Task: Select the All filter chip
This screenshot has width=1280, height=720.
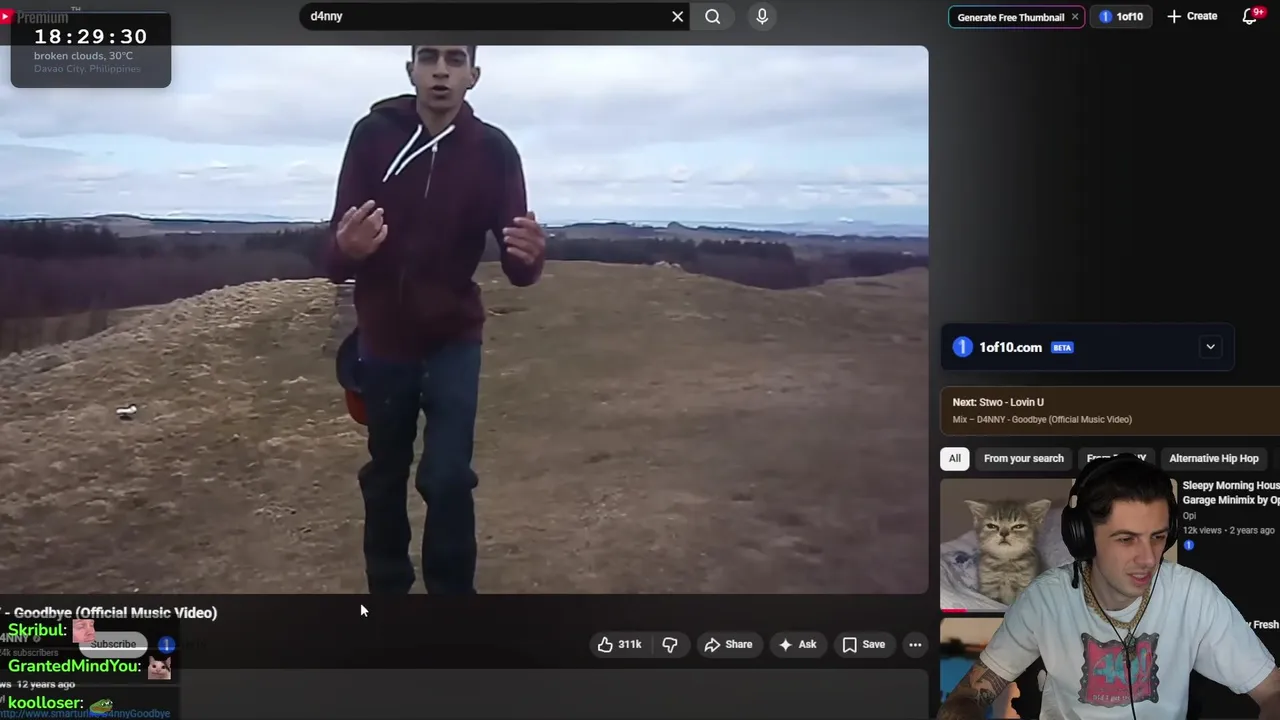Action: coord(954,458)
